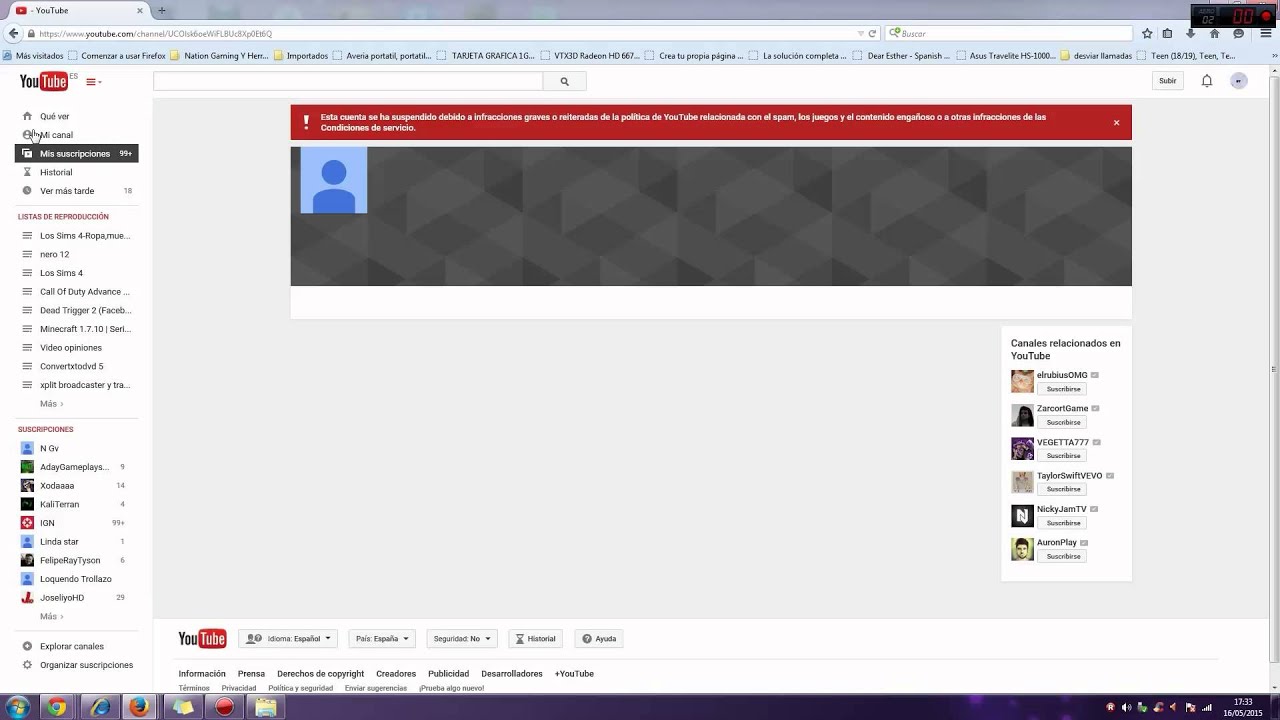Subscribe to AuronPlay
Image resolution: width=1280 pixels, height=720 pixels.
[1063, 556]
